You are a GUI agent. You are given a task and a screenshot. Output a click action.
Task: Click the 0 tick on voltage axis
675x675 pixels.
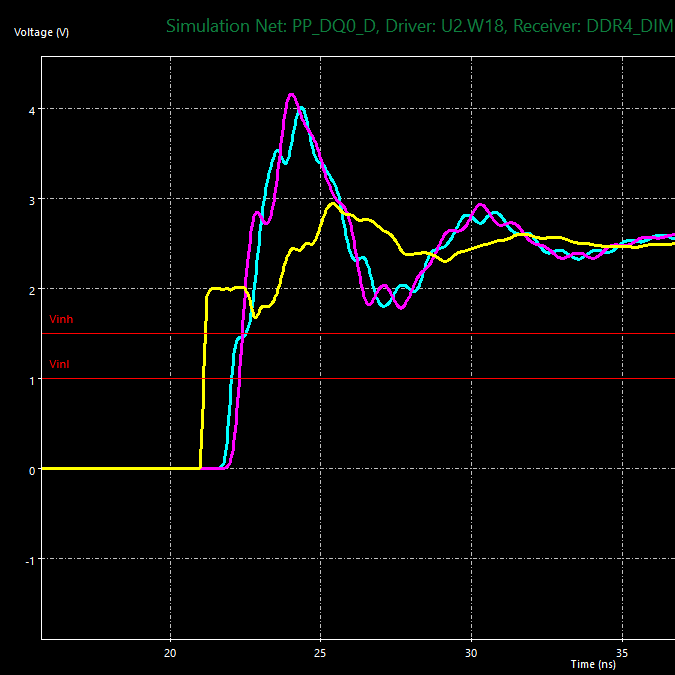pyautogui.click(x=31, y=471)
